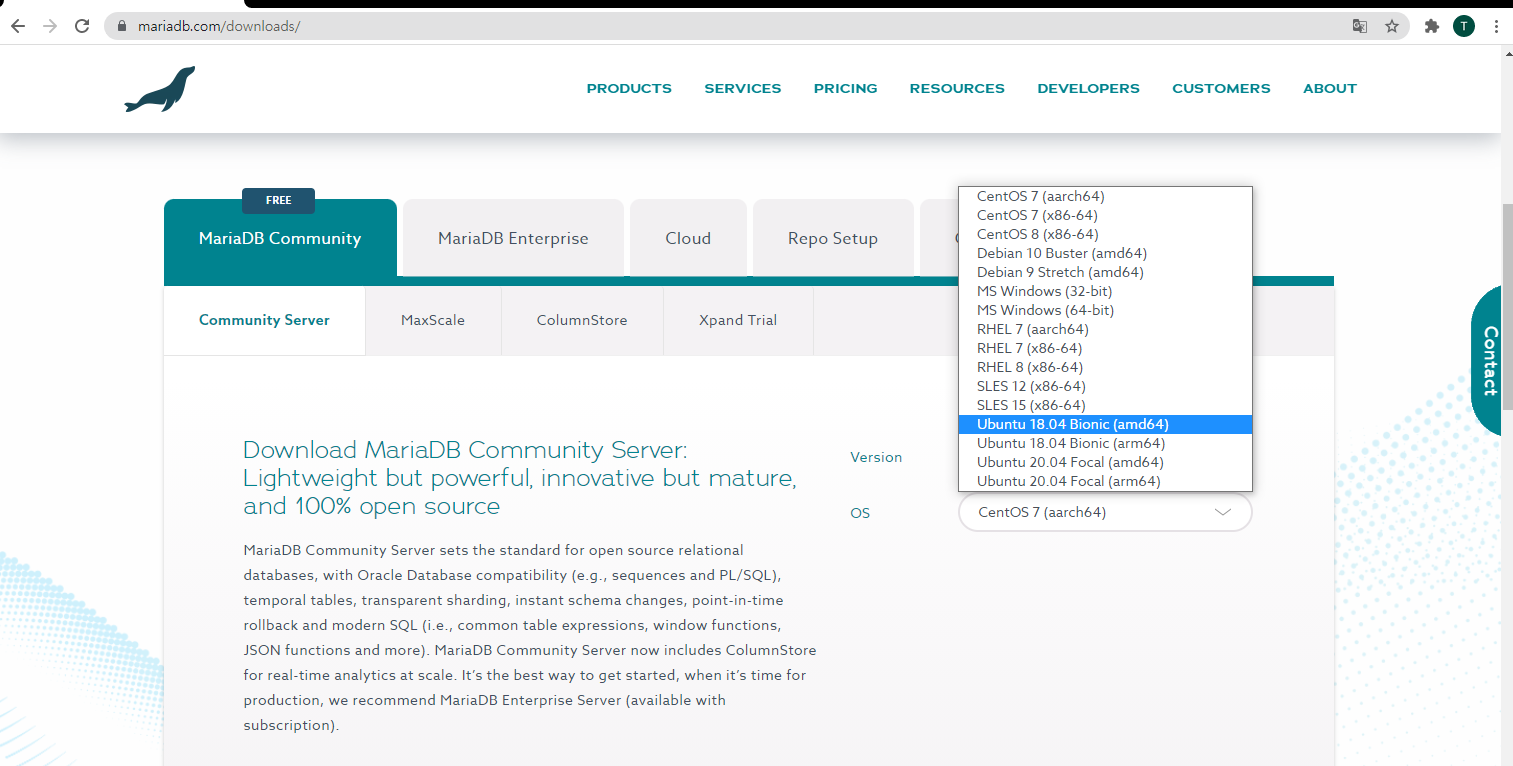Choose CentOS 7 (x86-64) option
Image resolution: width=1513 pixels, height=766 pixels.
point(1105,215)
